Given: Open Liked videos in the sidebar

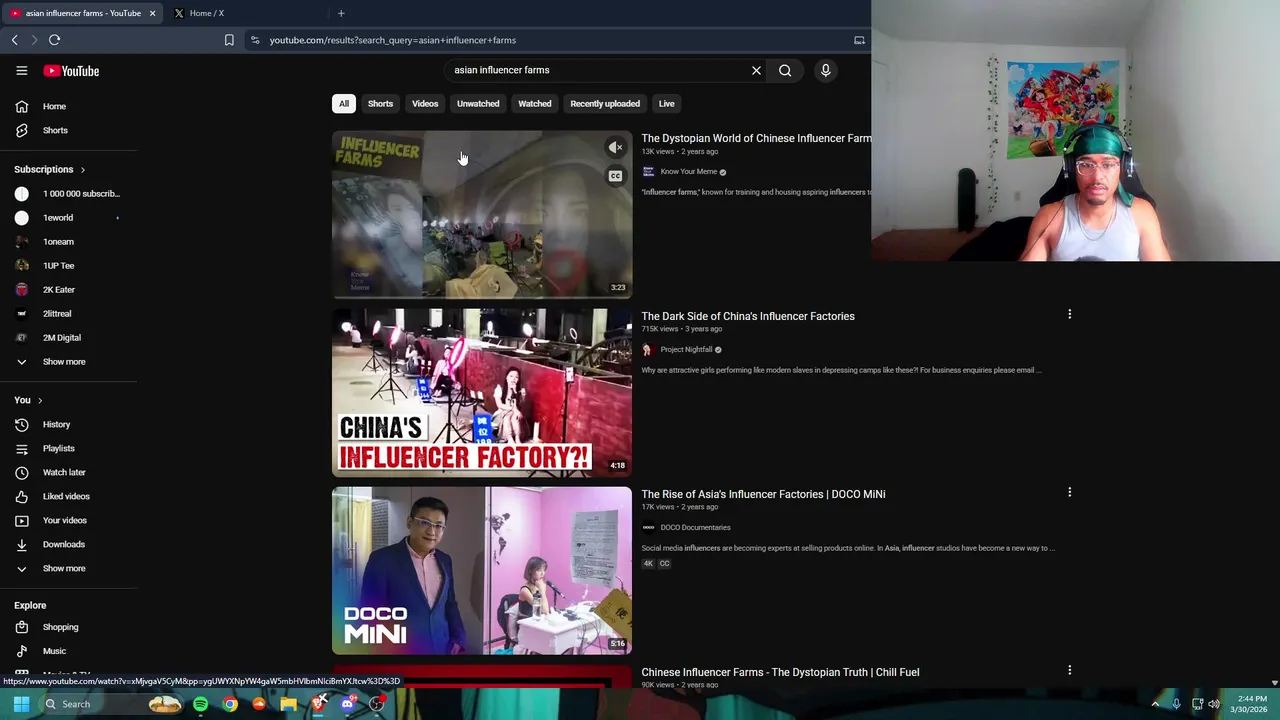Looking at the screenshot, I should click(x=66, y=496).
